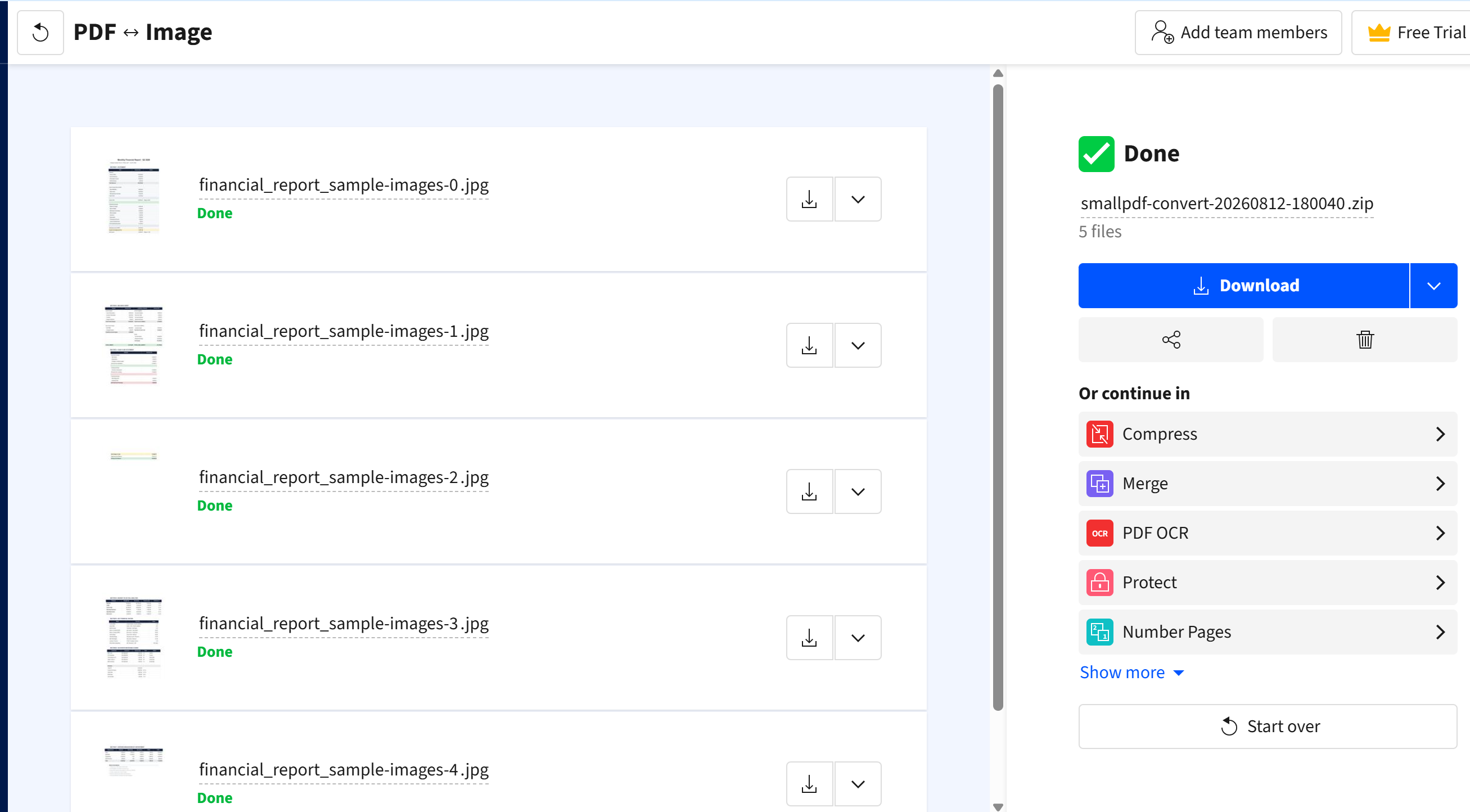Click Done status under images-2.jpg

(215, 506)
